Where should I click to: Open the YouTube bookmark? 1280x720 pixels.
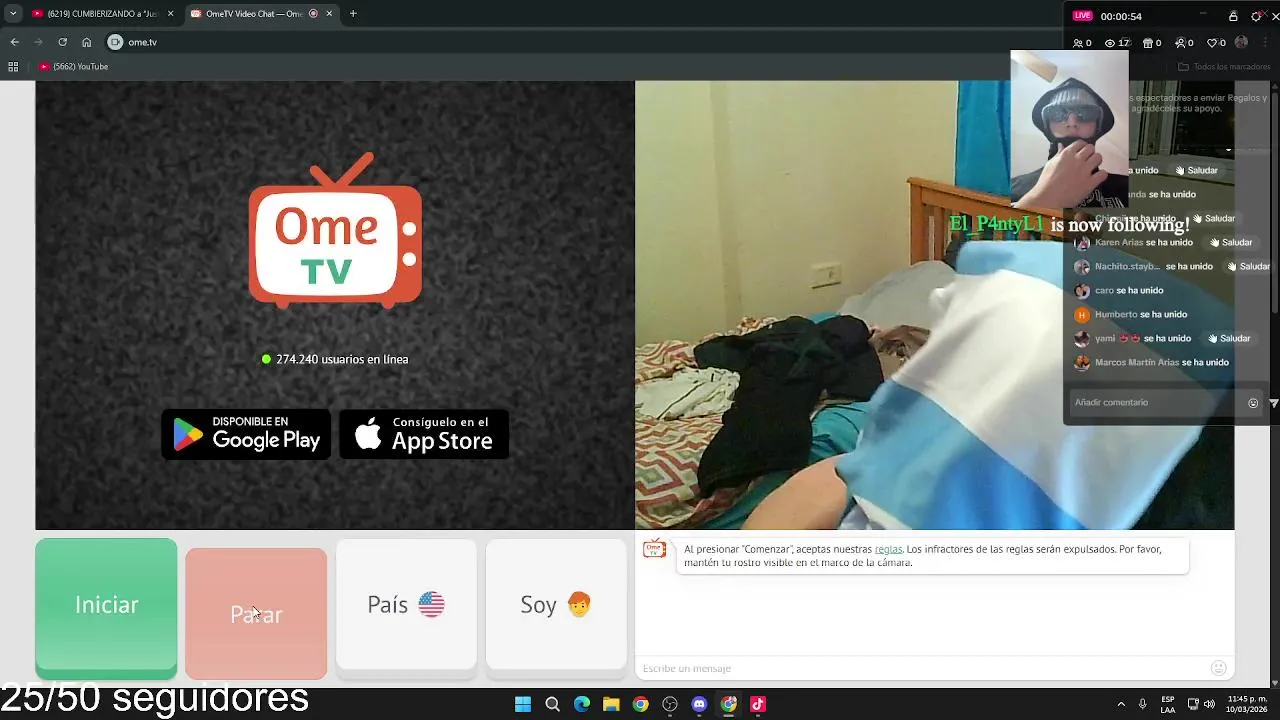tap(73, 67)
